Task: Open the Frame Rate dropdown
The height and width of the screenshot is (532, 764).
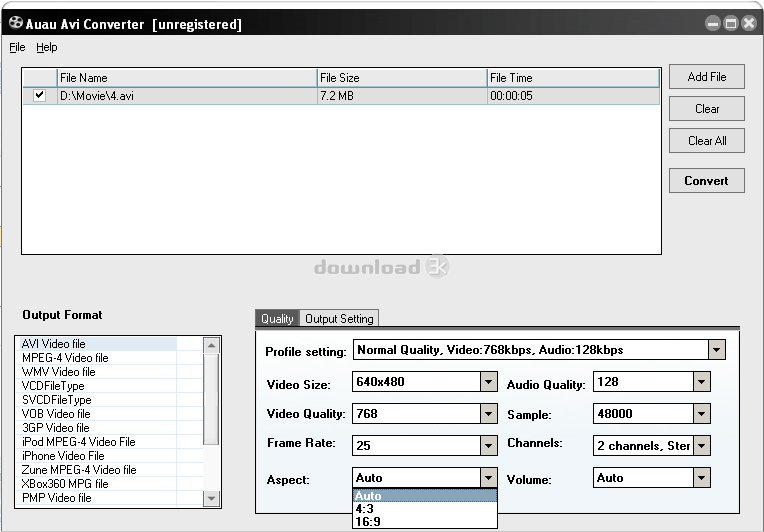Action: 488,446
